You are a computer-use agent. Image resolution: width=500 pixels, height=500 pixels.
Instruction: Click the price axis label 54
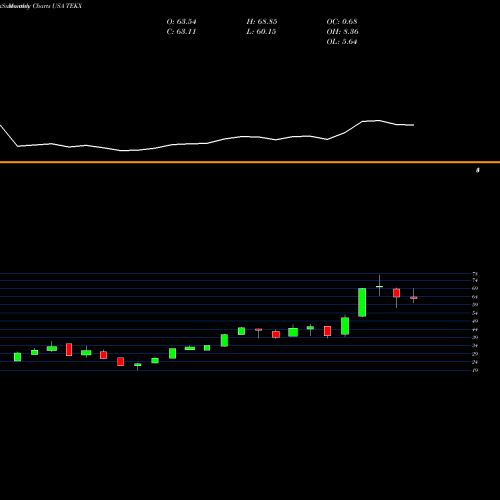475,313
